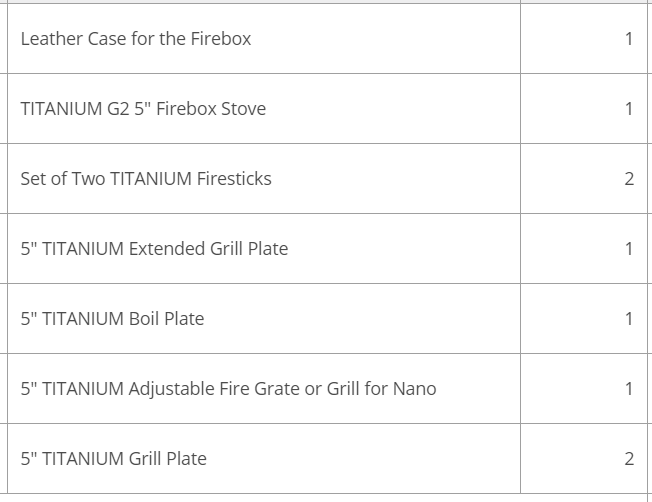
Task: Click the quantity 2 for Firesticks
Action: point(628,179)
